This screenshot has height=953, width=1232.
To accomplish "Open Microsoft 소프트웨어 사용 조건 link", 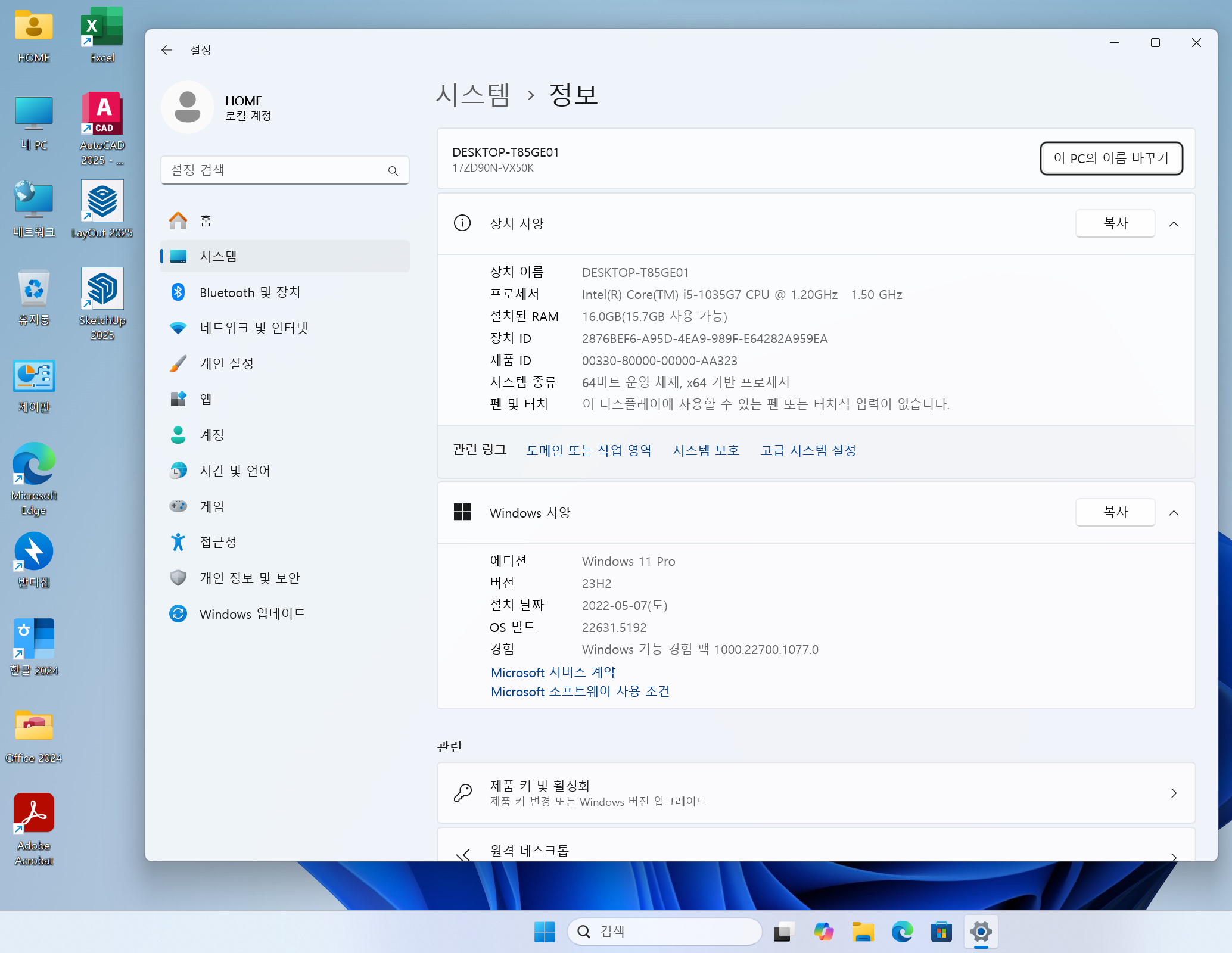I will [x=580, y=692].
